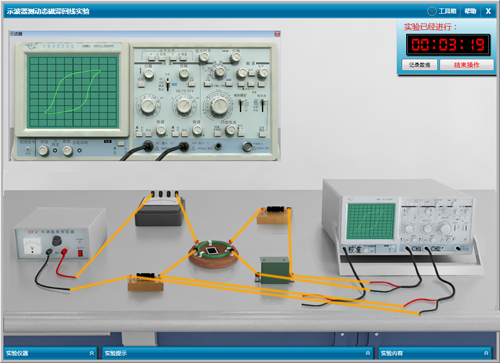500x363 pixels.
Task: Open the 实验提示 tab
Action: (x=237, y=353)
